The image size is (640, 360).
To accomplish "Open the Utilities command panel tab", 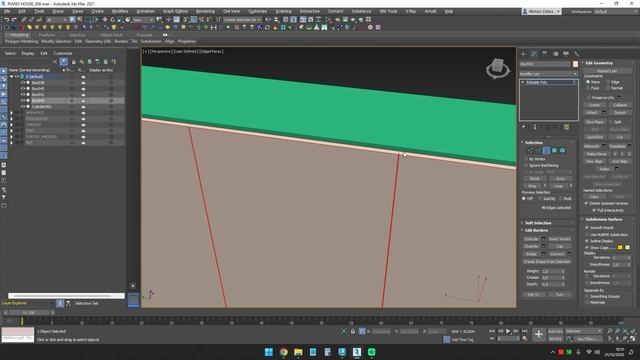I will [576, 54].
